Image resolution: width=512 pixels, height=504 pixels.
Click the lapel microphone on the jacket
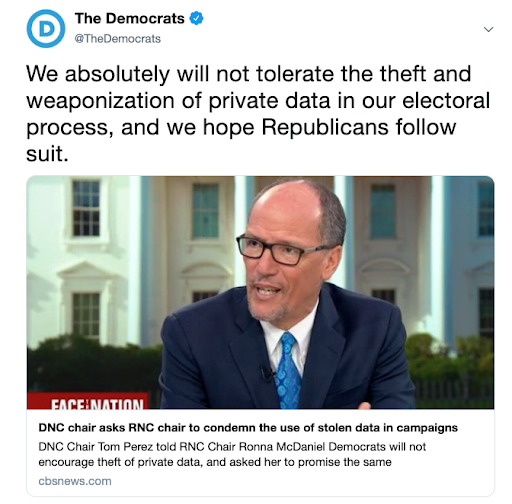(266, 373)
